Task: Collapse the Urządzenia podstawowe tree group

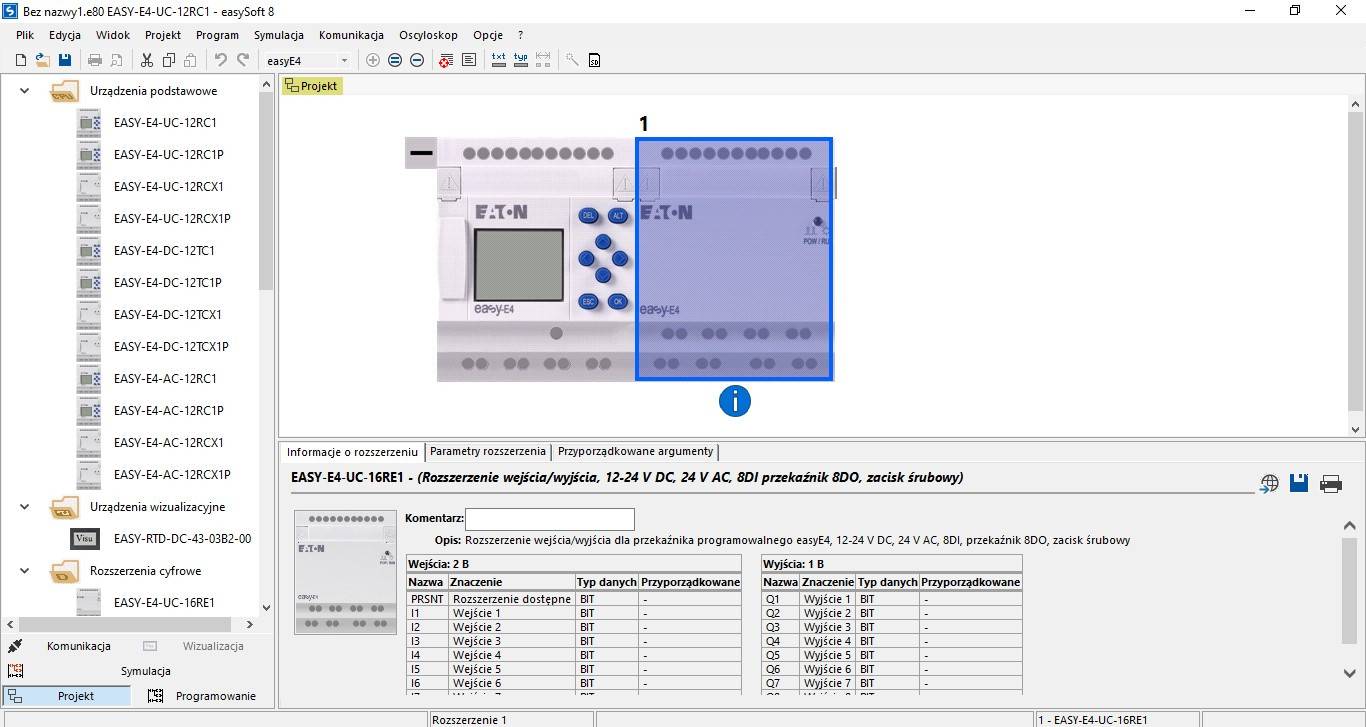Action: 25,91
